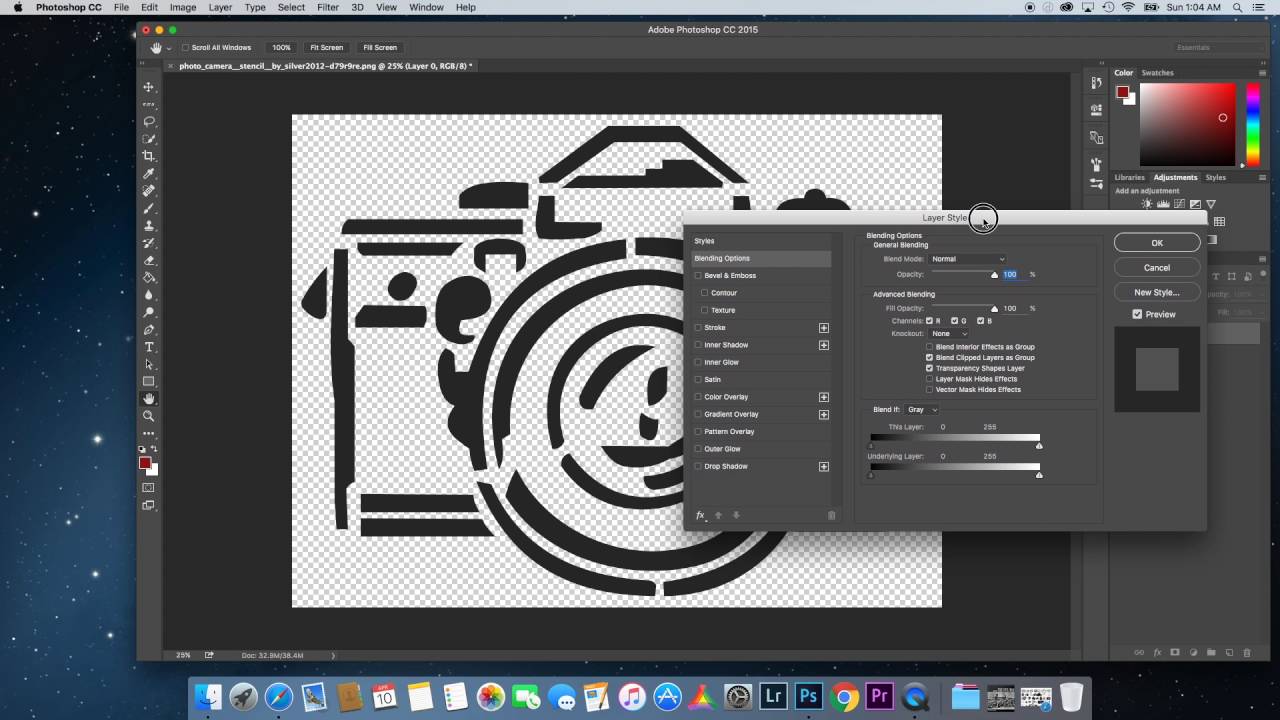
Task: Open the fx menu in Layer Style
Action: [x=700, y=516]
